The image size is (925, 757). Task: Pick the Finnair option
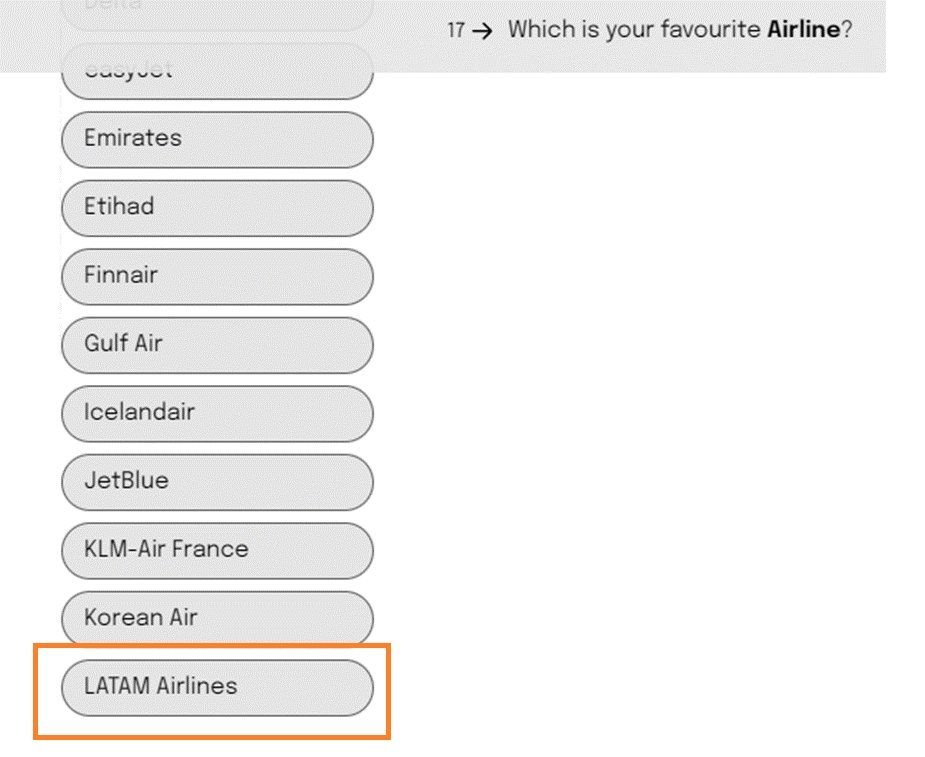coord(217,277)
